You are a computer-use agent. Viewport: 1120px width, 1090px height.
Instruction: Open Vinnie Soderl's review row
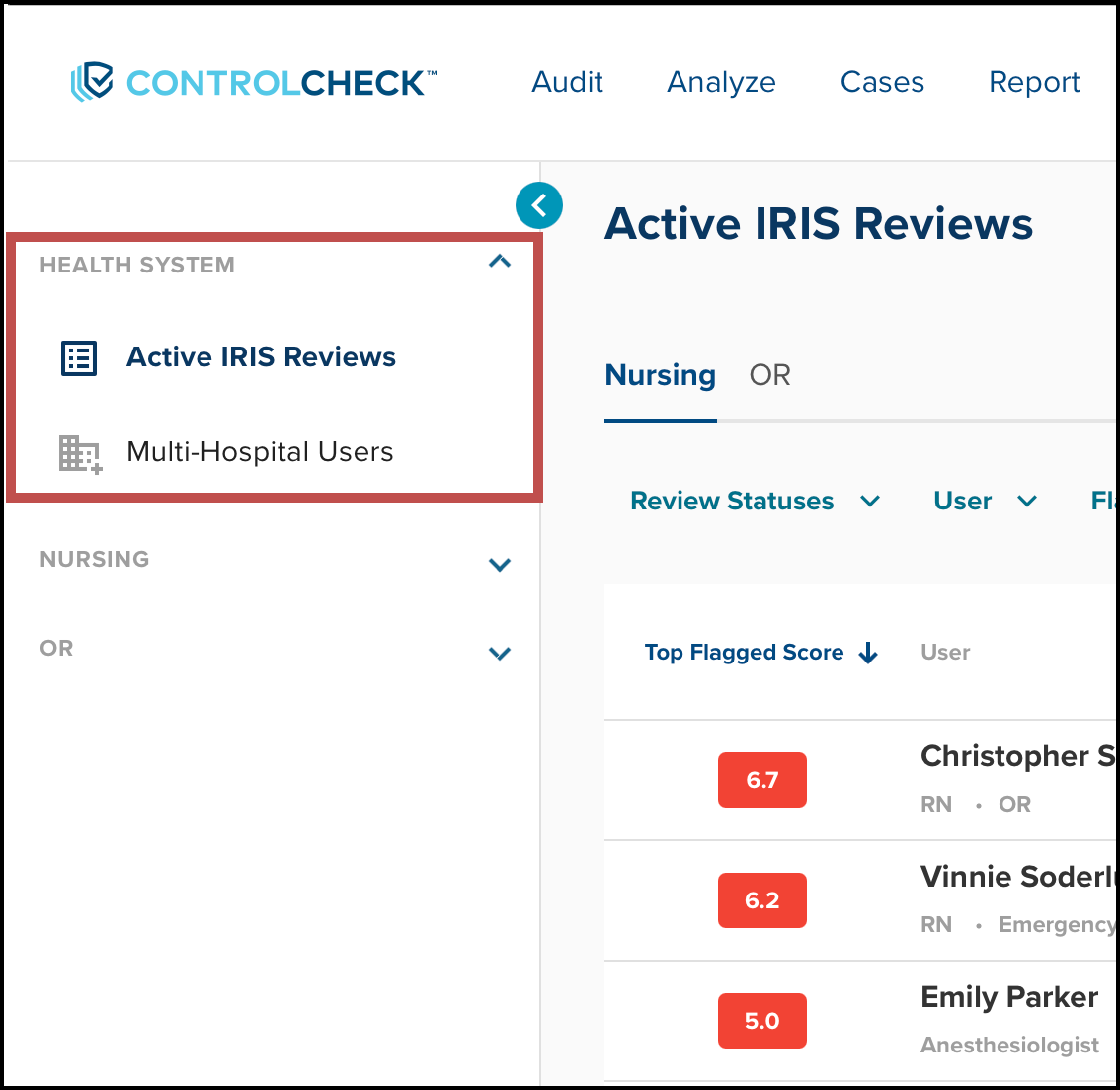tap(860, 900)
